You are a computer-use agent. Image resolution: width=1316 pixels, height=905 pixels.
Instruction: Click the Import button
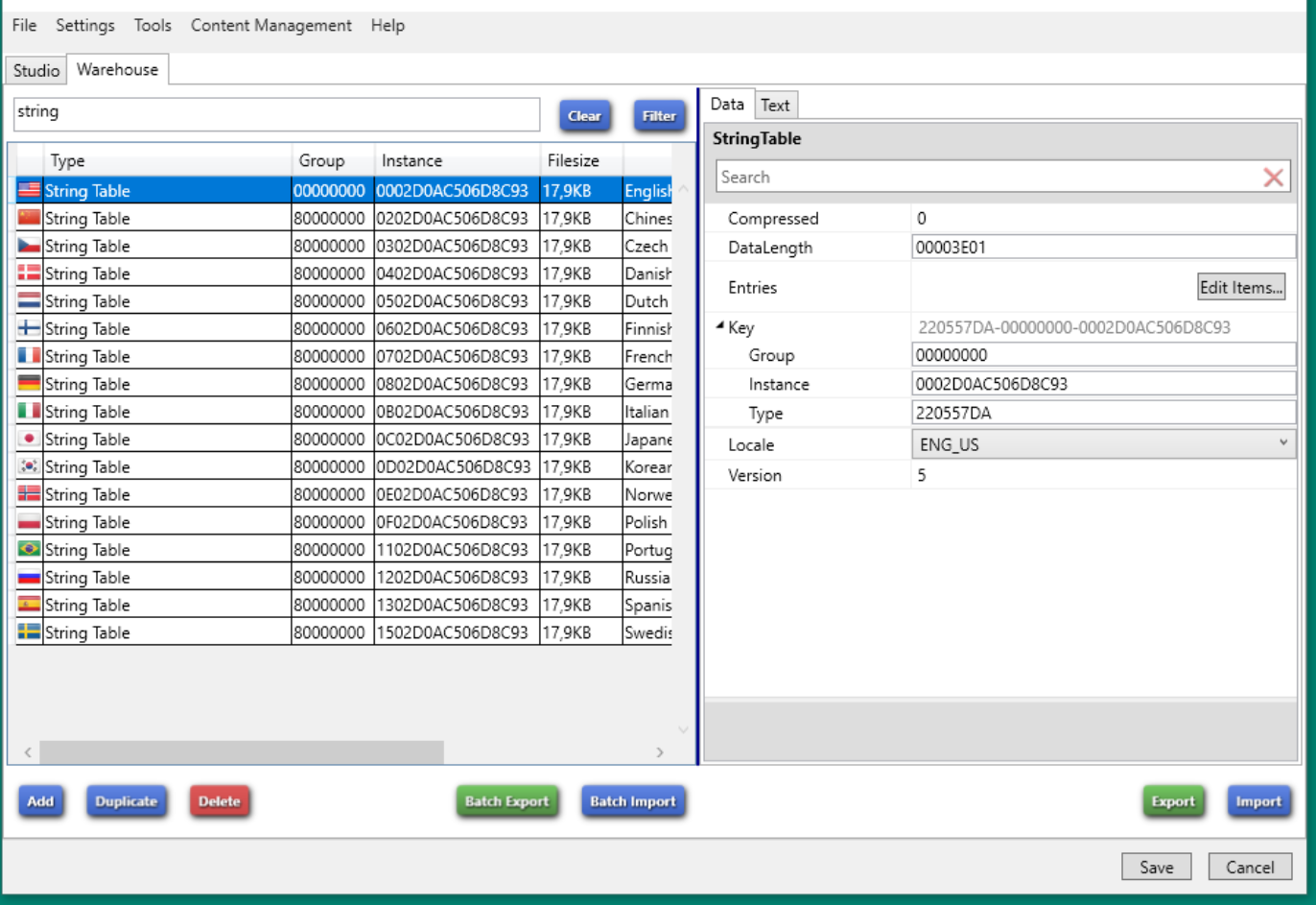pyautogui.click(x=1258, y=801)
